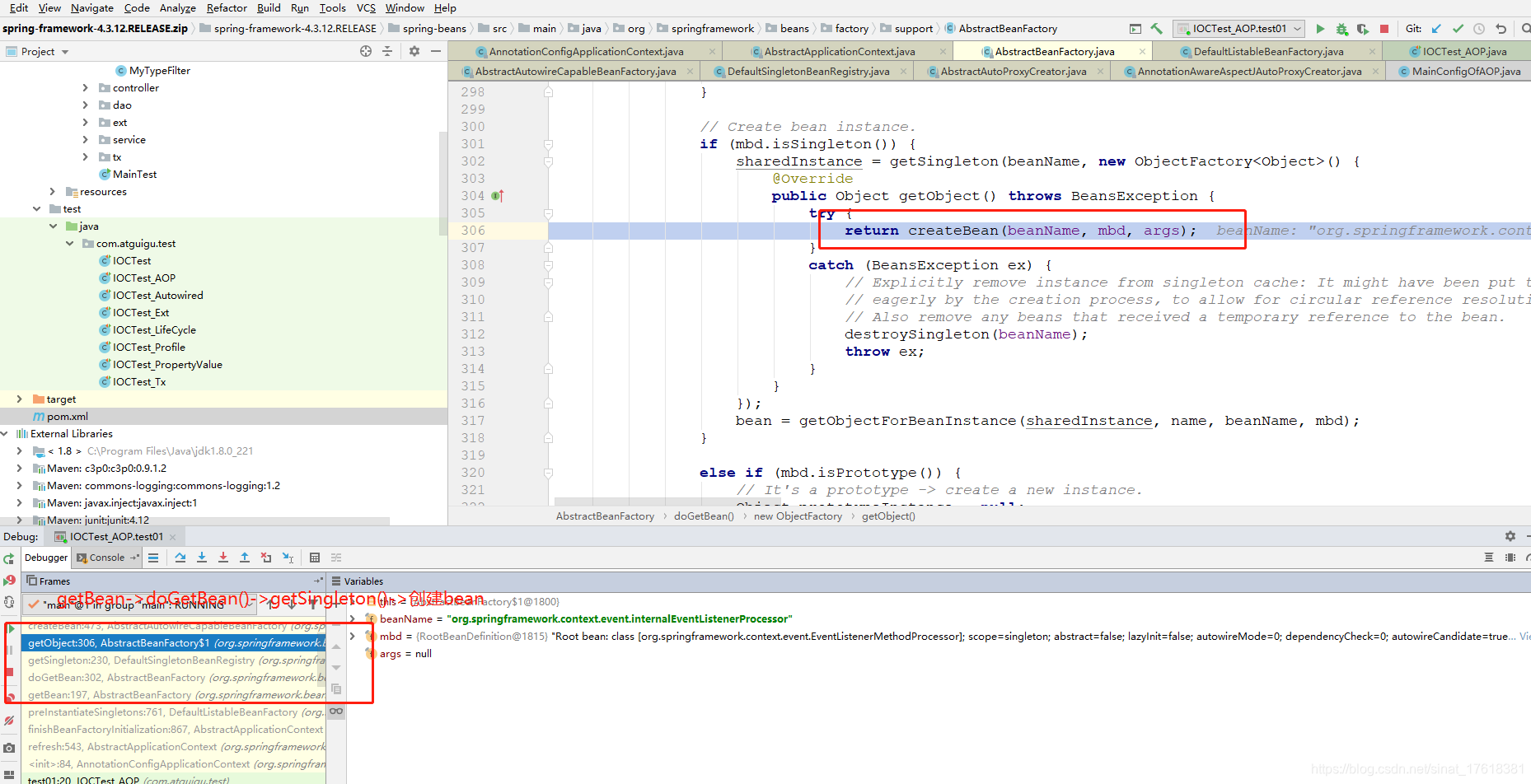Click the red Force Step Into icon

(223, 558)
